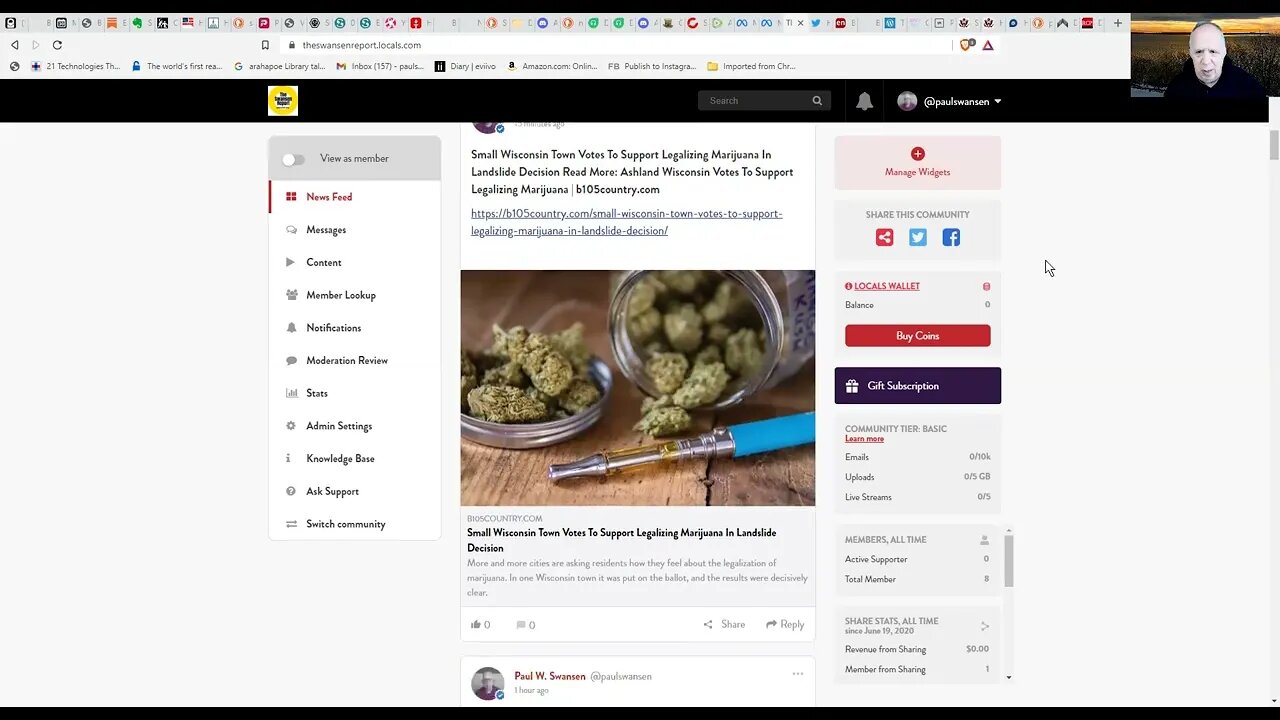
Task: Click browser back arrow
Action: point(14,45)
